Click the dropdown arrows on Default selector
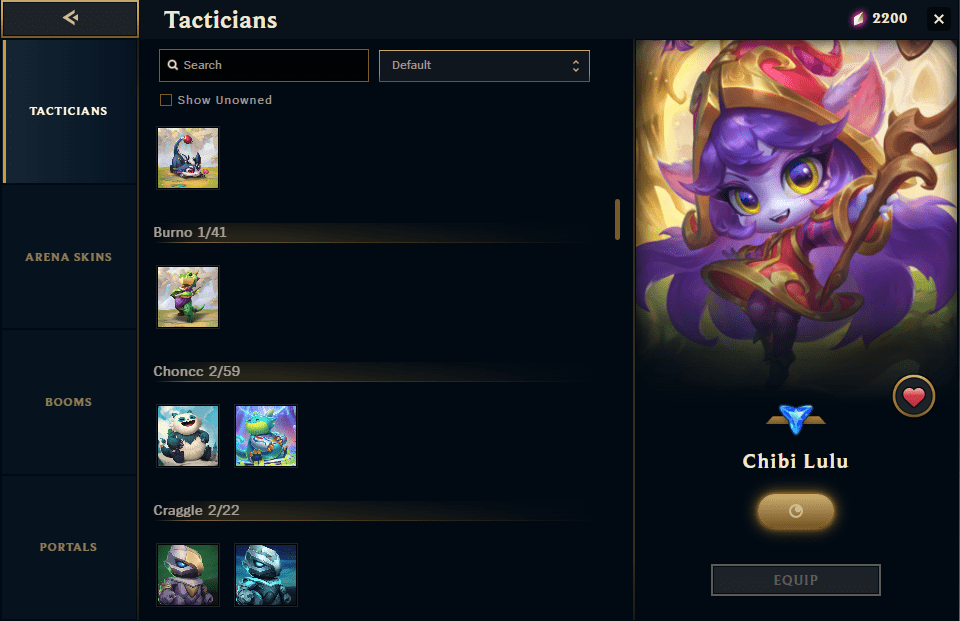This screenshot has height=621, width=960. click(576, 66)
